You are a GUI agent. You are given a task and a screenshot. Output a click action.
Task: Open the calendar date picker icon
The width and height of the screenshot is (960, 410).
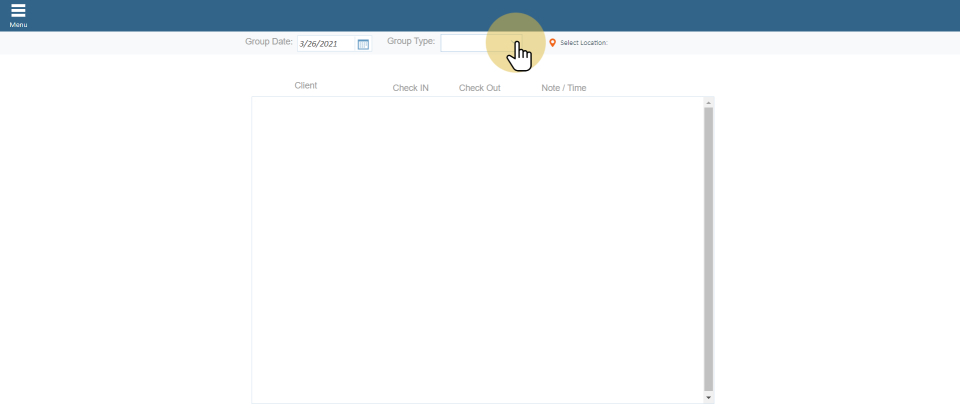(363, 44)
